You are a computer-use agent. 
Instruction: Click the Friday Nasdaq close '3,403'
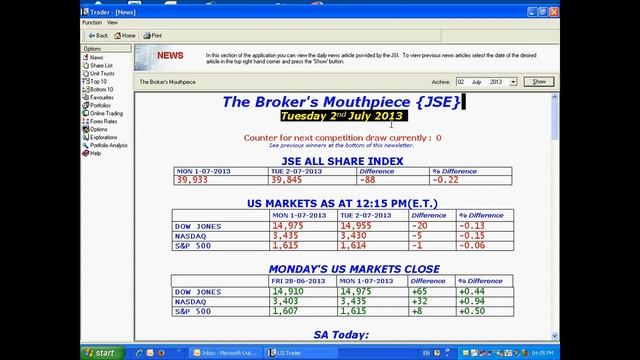point(285,302)
